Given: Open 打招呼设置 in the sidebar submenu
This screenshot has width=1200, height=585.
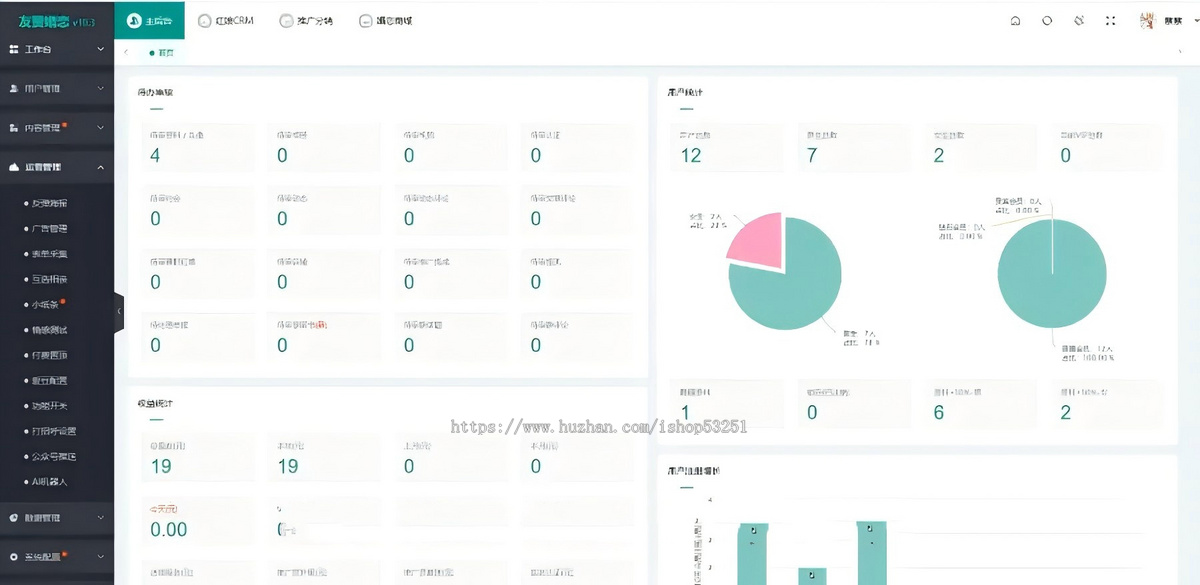Looking at the screenshot, I should (x=54, y=431).
